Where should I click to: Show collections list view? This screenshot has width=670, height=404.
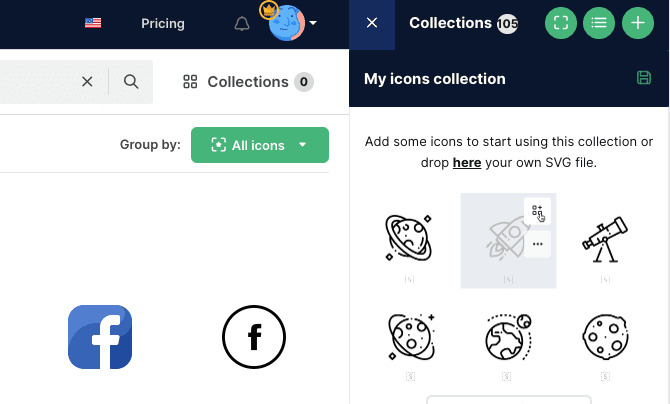[599, 23]
